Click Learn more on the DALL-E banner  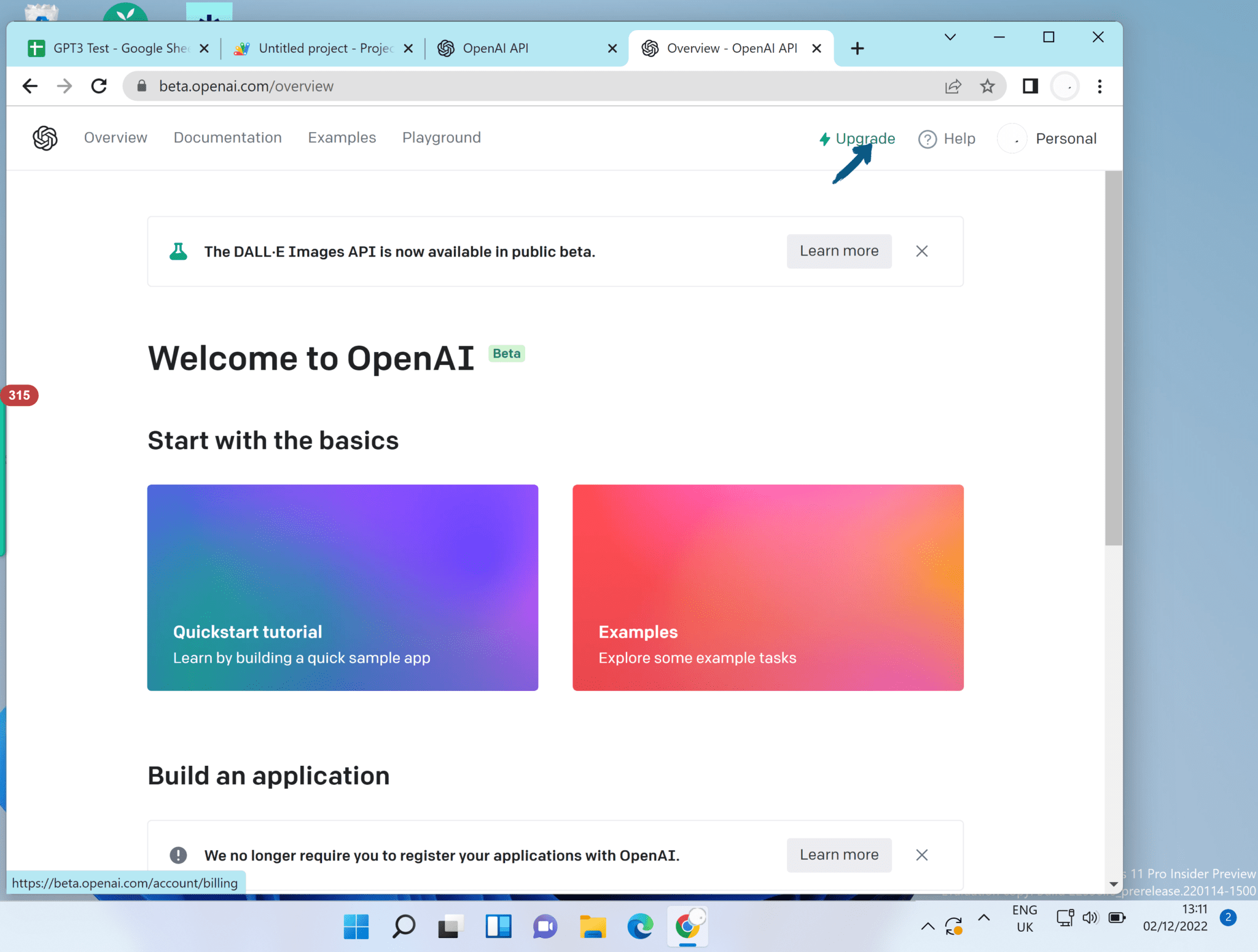point(839,251)
